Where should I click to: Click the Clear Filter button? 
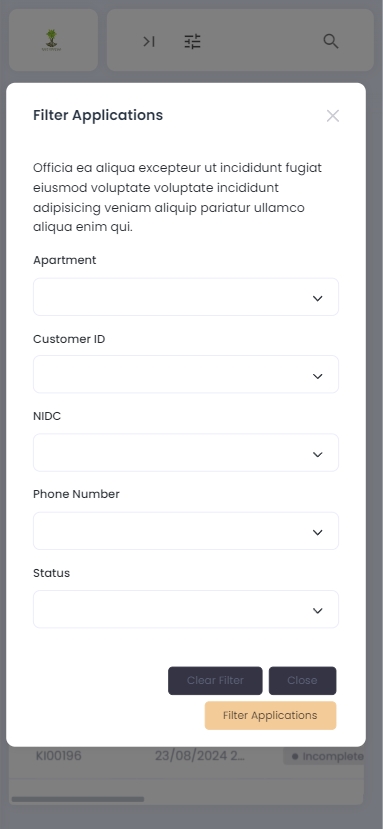tap(215, 680)
